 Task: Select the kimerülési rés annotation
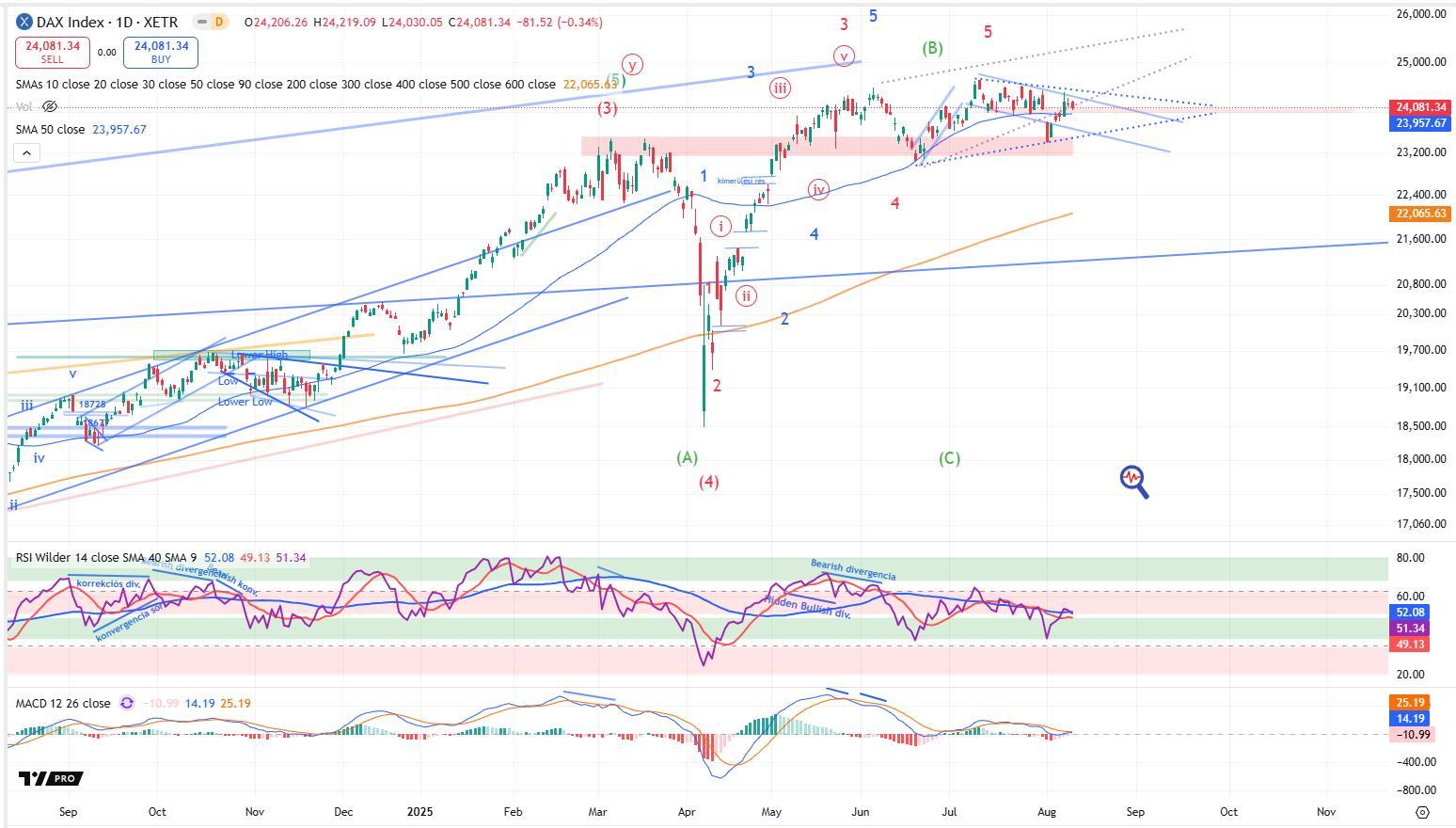tap(742, 181)
